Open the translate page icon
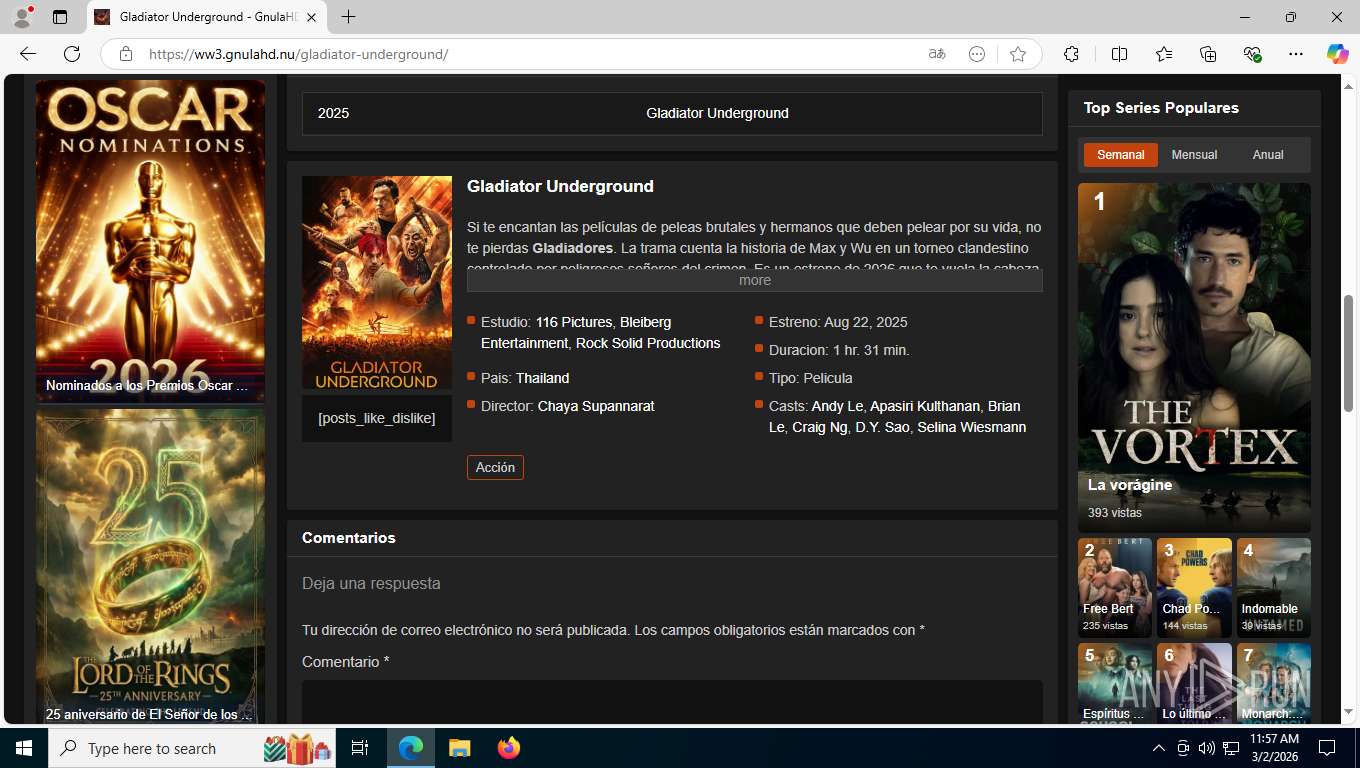 pyautogui.click(x=937, y=54)
